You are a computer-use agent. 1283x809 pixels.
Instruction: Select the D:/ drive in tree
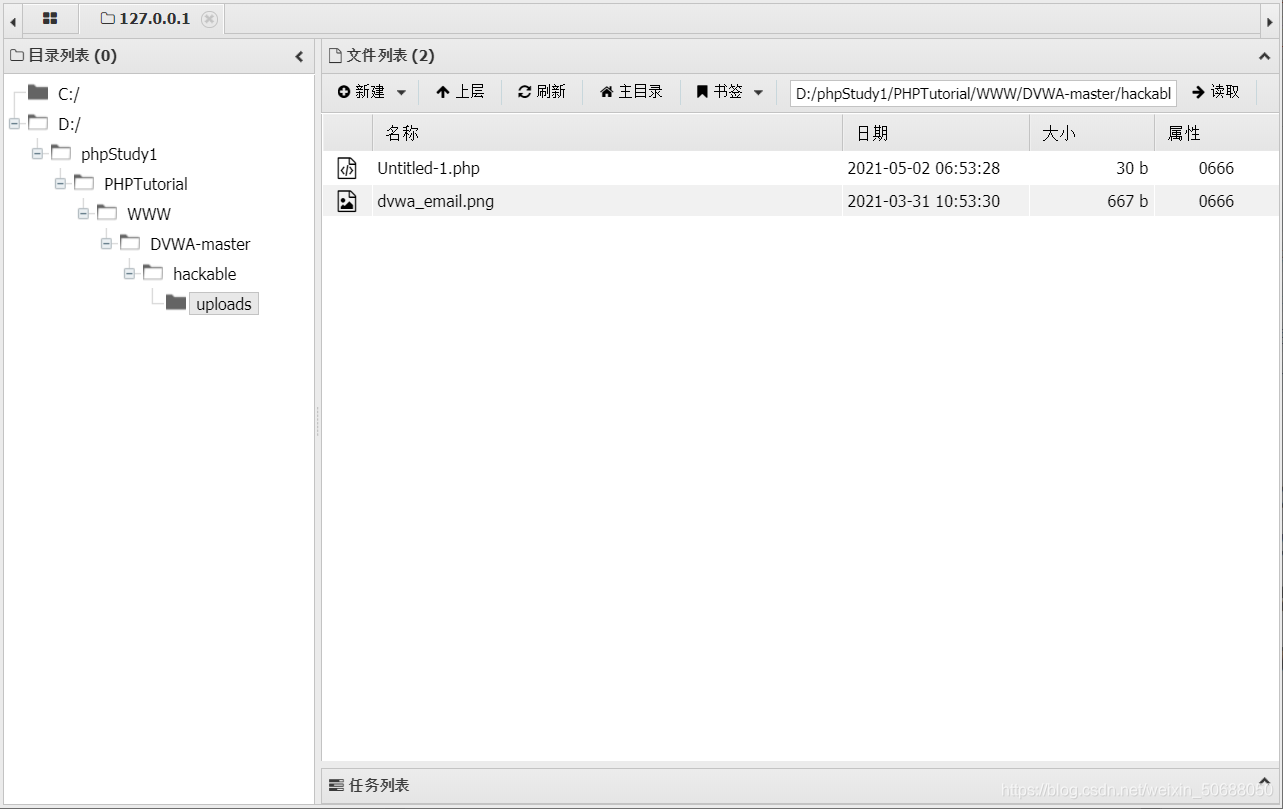click(69, 125)
